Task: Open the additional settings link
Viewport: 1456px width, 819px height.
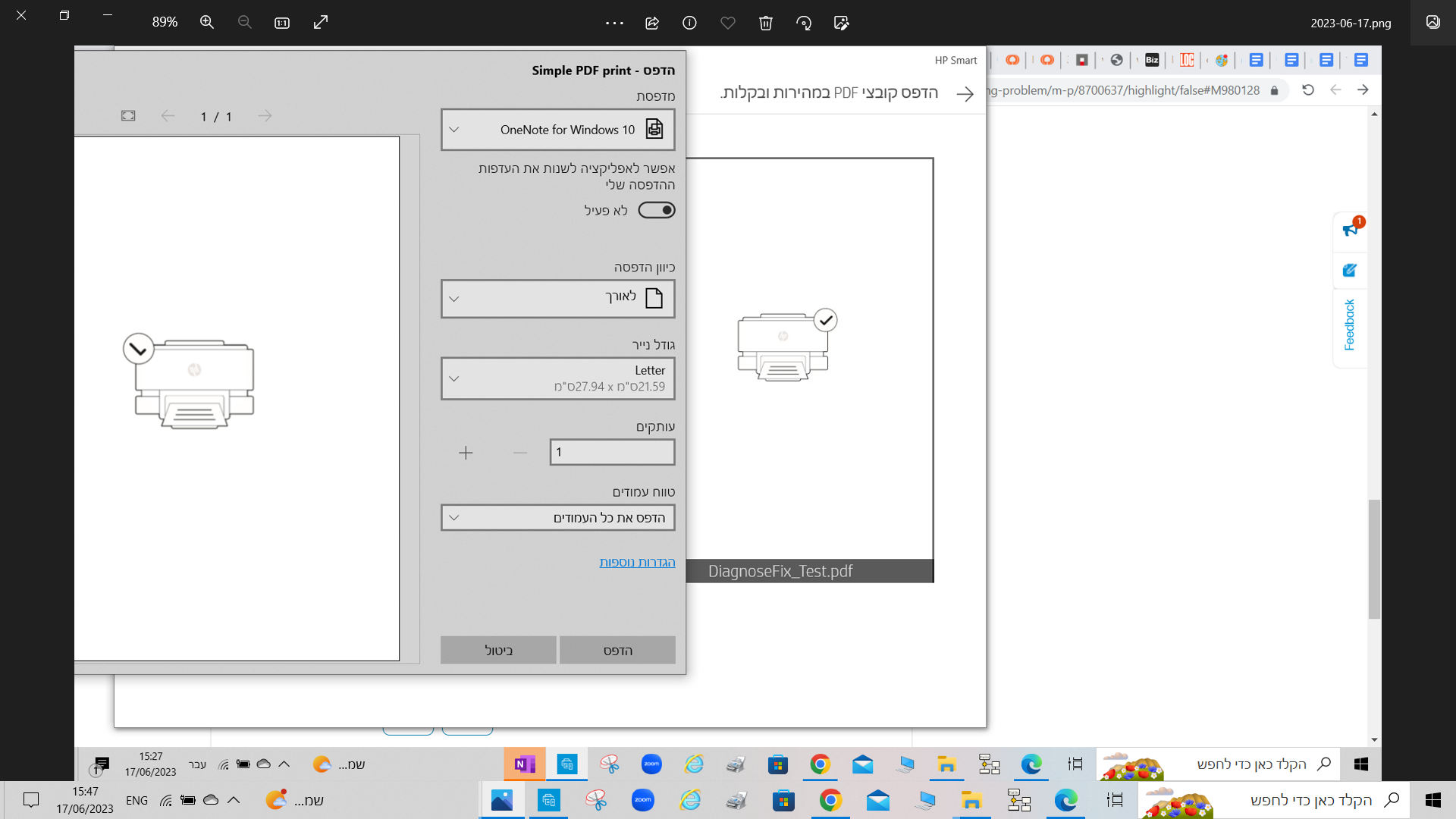Action: [x=637, y=562]
